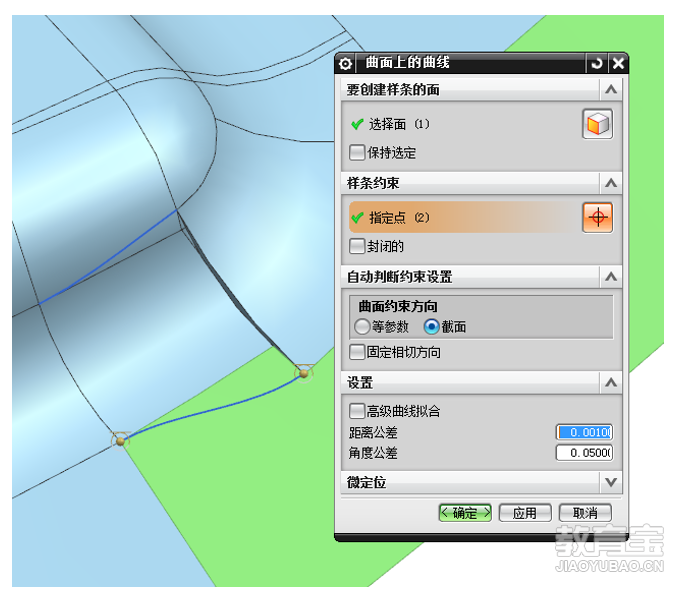Click the 确定 button
Image resolution: width=685 pixels, height=595 pixels.
pyautogui.click(x=465, y=512)
